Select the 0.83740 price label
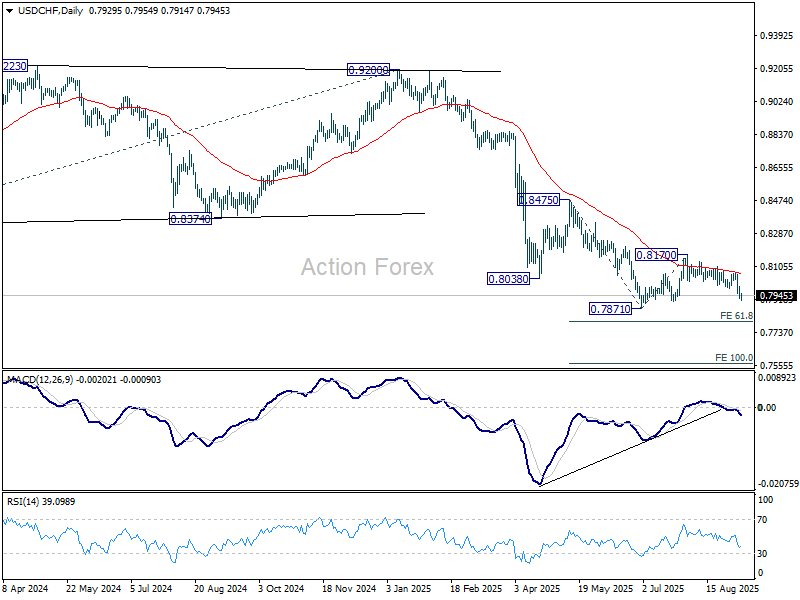This screenshot has height=600, width=800. [190, 218]
